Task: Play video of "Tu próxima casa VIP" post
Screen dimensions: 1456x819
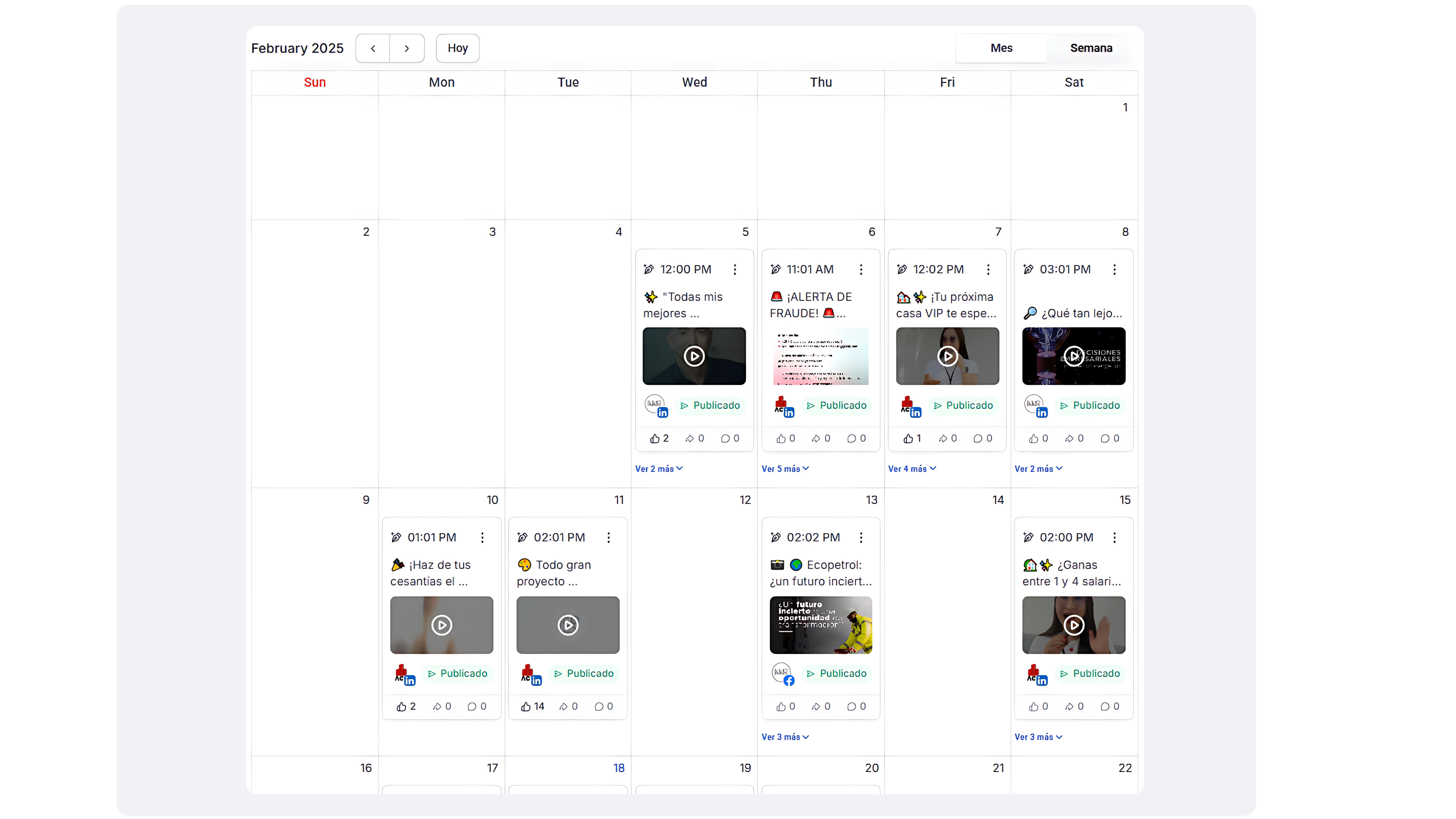Action: (x=947, y=356)
